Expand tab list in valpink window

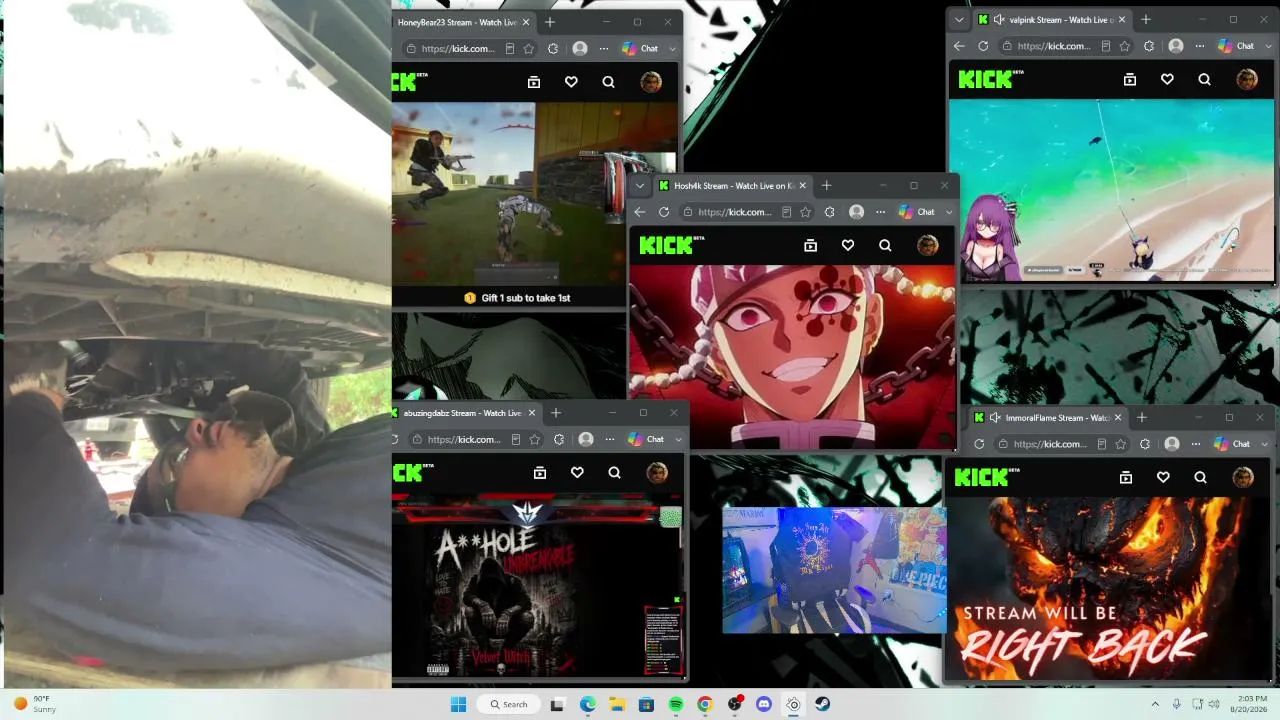pyautogui.click(x=960, y=20)
